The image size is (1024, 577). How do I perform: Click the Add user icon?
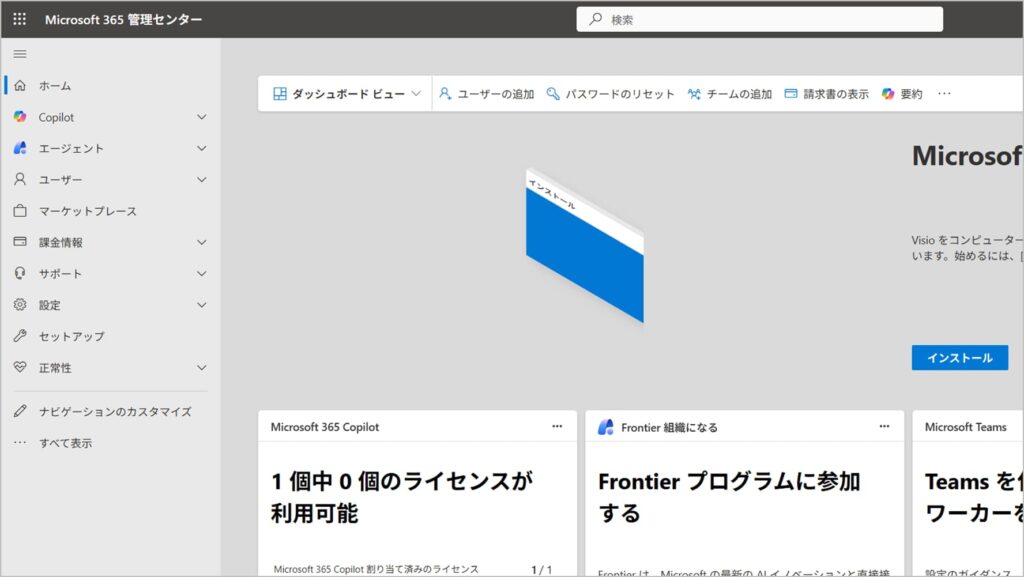(x=446, y=94)
